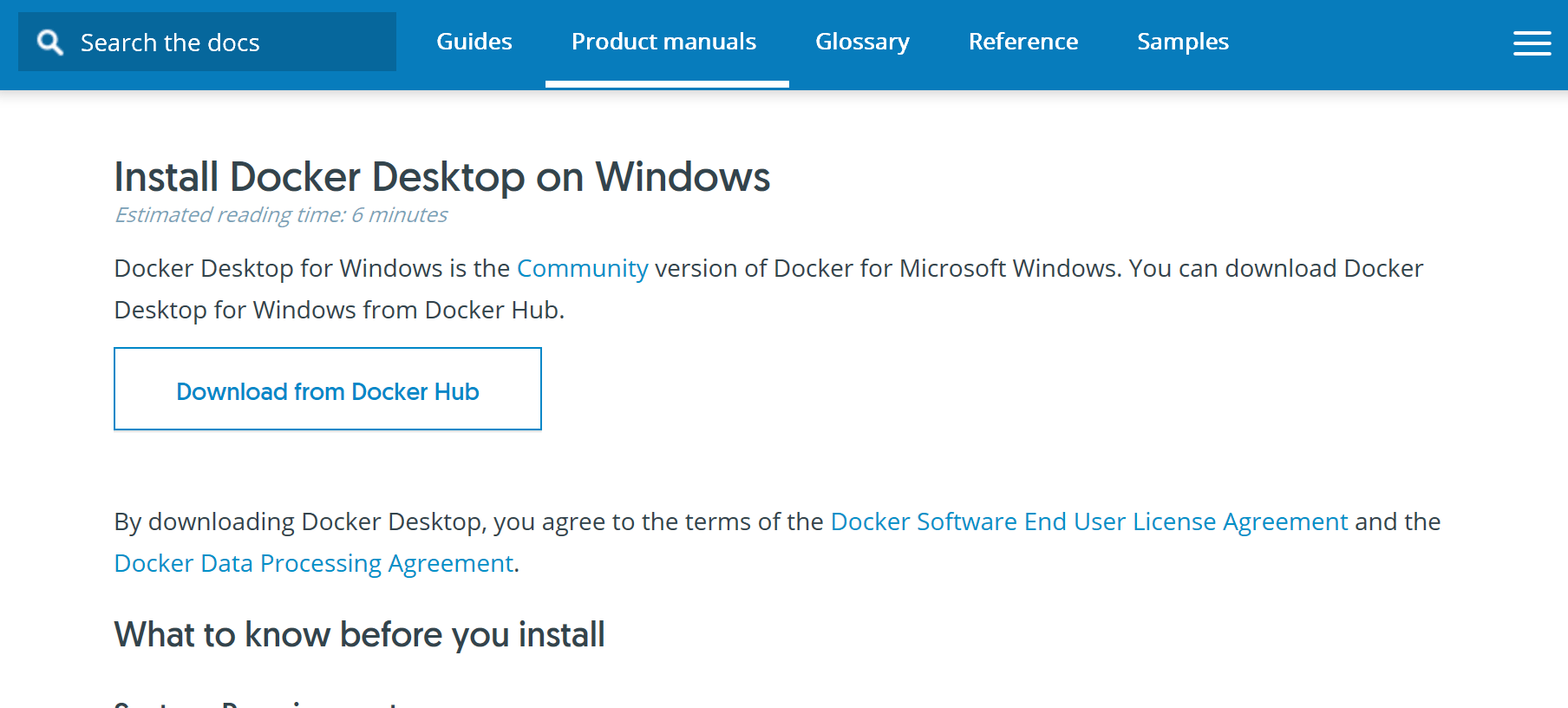The image size is (1568, 708).
Task: Click Download from Docker Hub button
Action: [328, 389]
